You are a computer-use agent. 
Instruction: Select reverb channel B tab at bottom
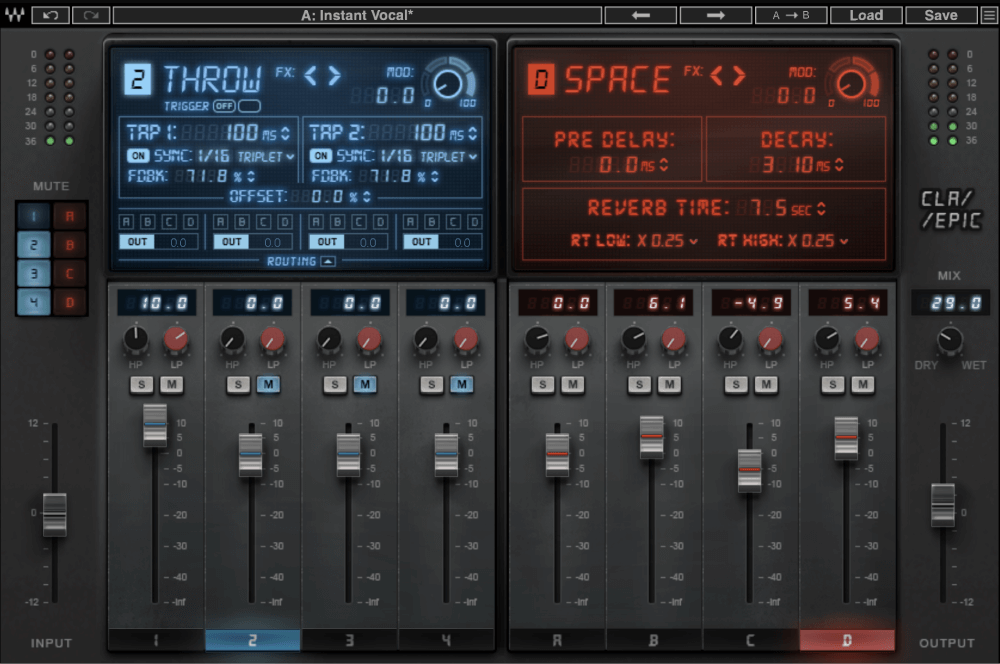tap(654, 640)
